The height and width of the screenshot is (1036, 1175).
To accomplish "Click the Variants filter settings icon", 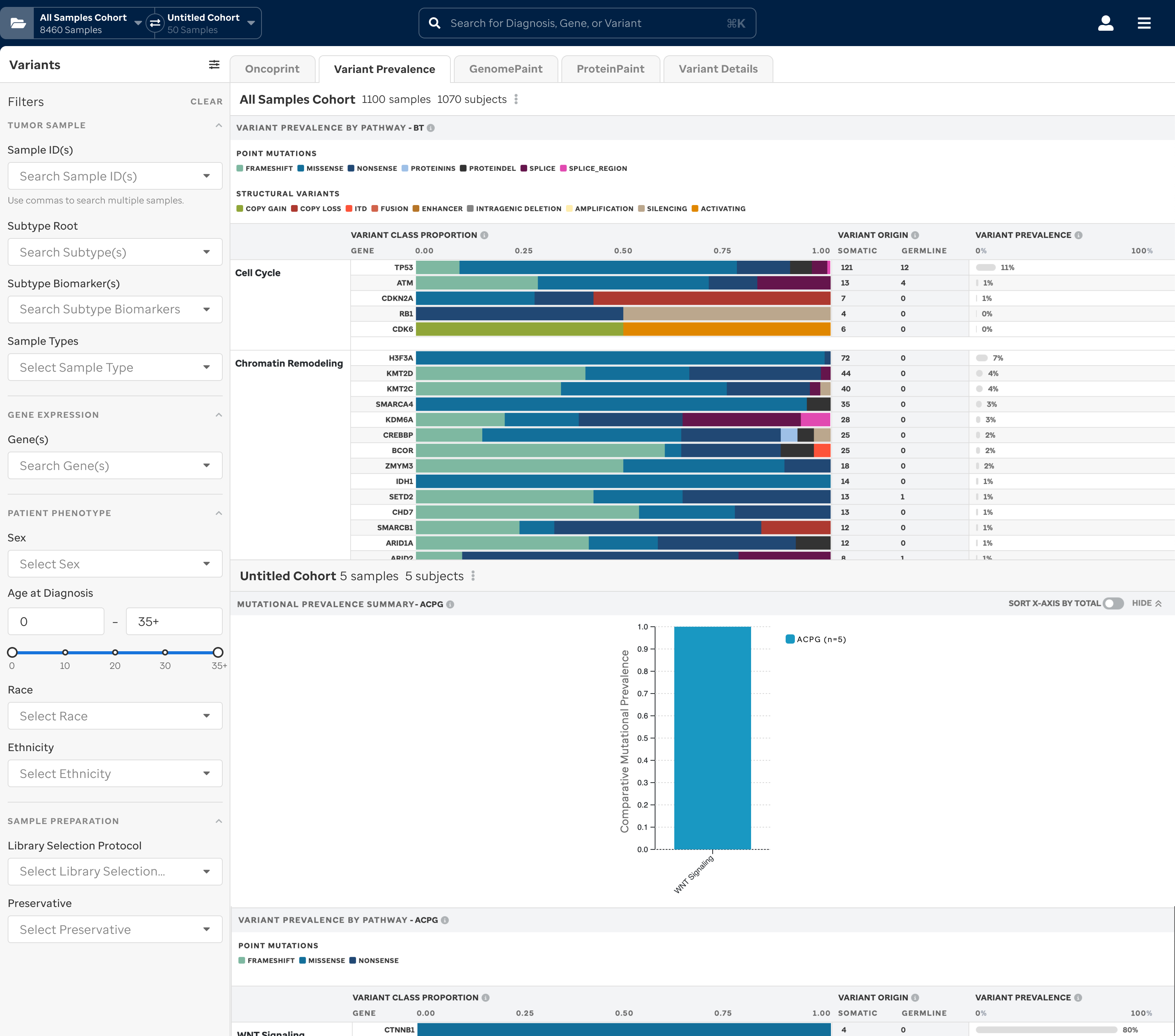I will (x=214, y=65).
